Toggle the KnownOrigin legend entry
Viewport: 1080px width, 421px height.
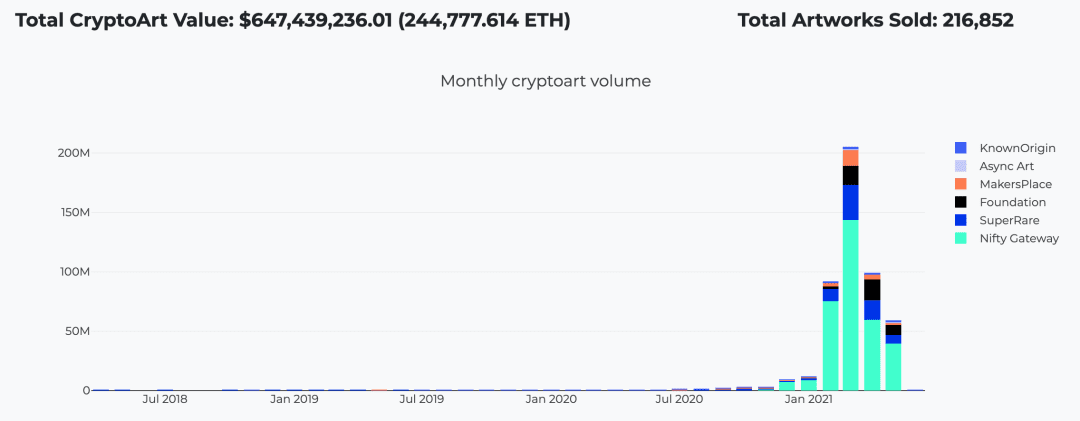click(1005, 148)
